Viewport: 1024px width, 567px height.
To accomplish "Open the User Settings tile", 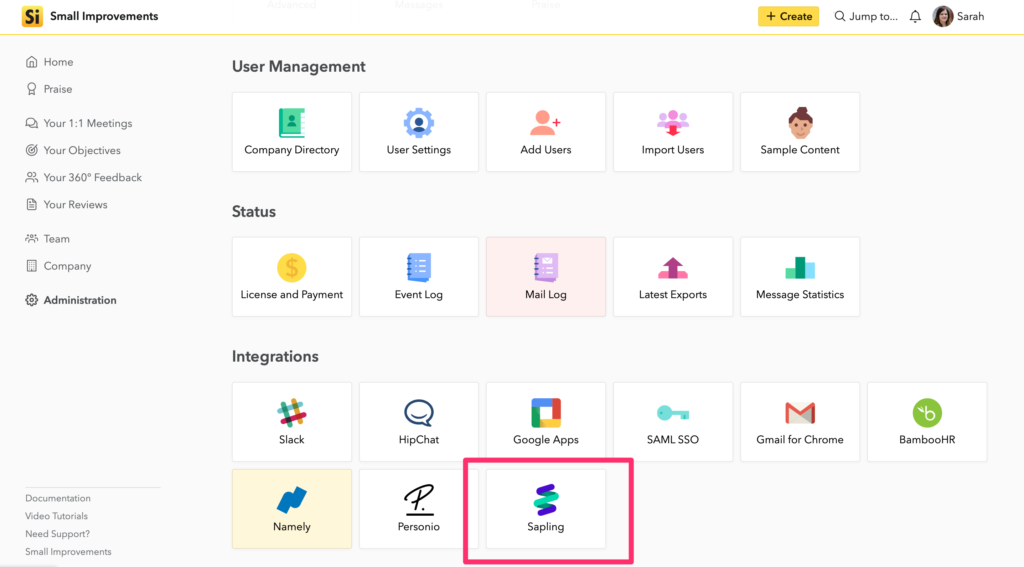I will pyautogui.click(x=419, y=132).
